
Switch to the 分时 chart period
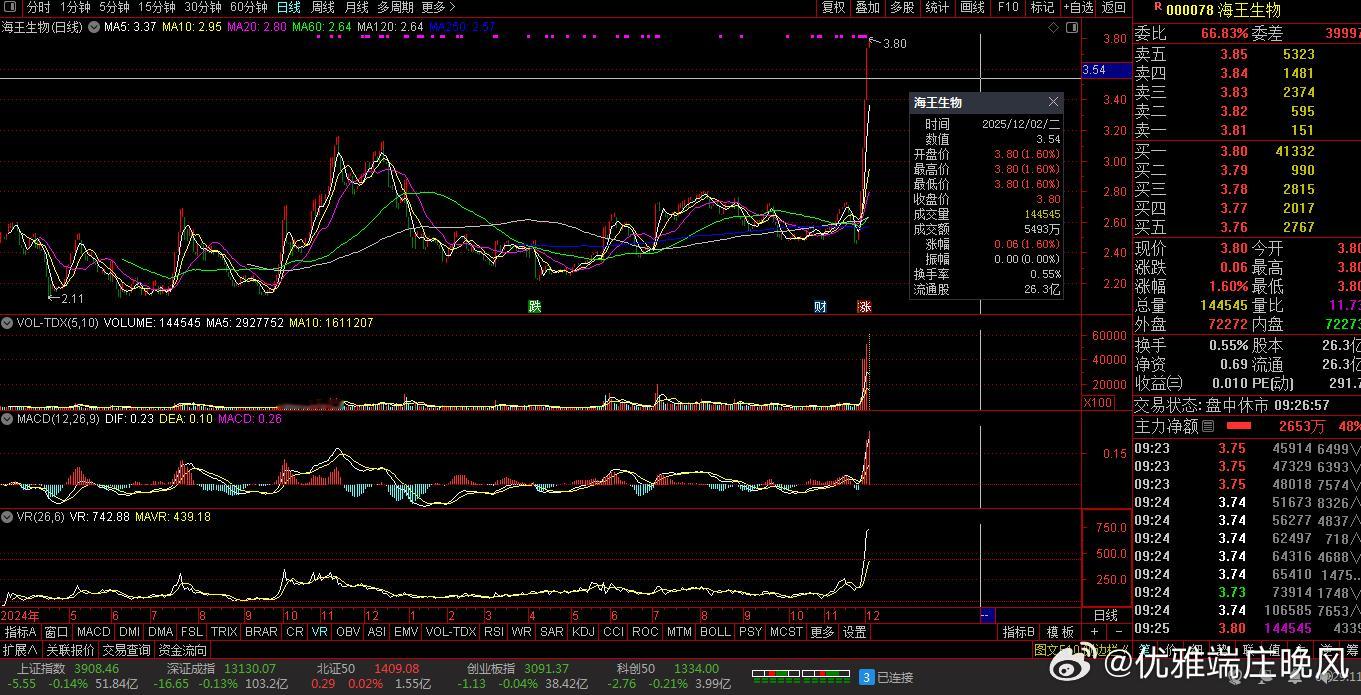37,7
